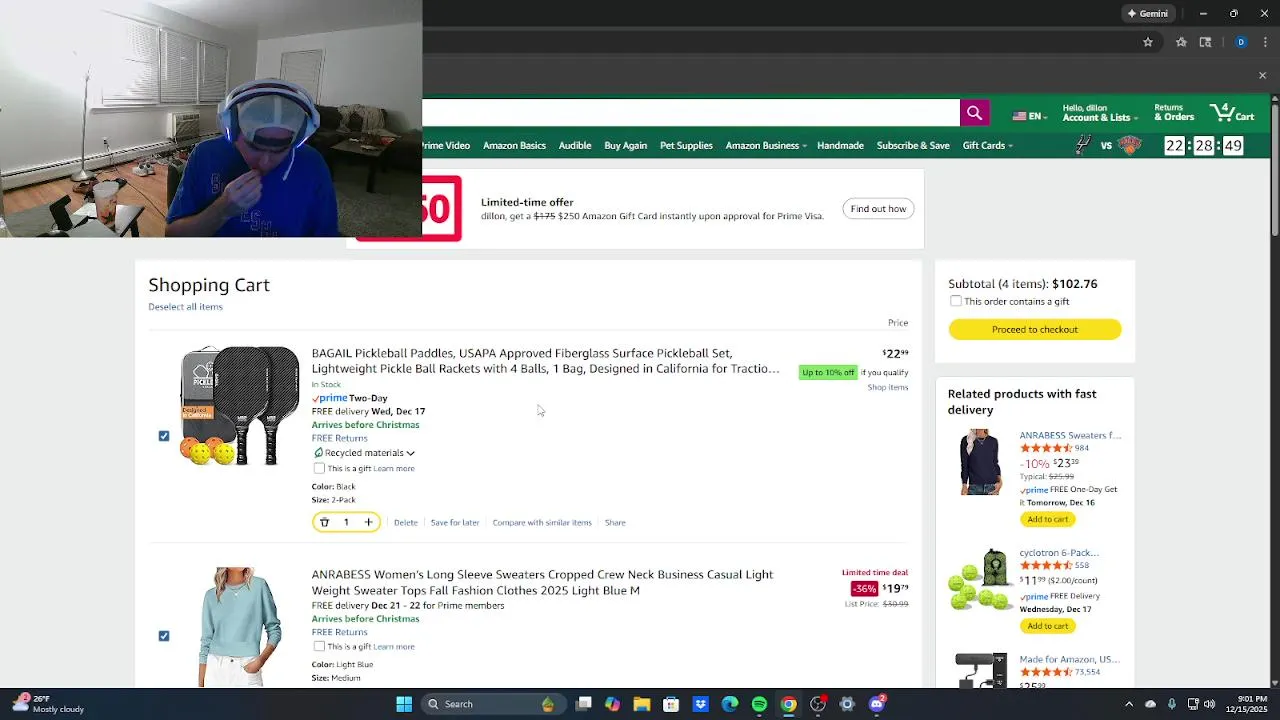Open the light blue sweater thumbnail

click(x=240, y=627)
